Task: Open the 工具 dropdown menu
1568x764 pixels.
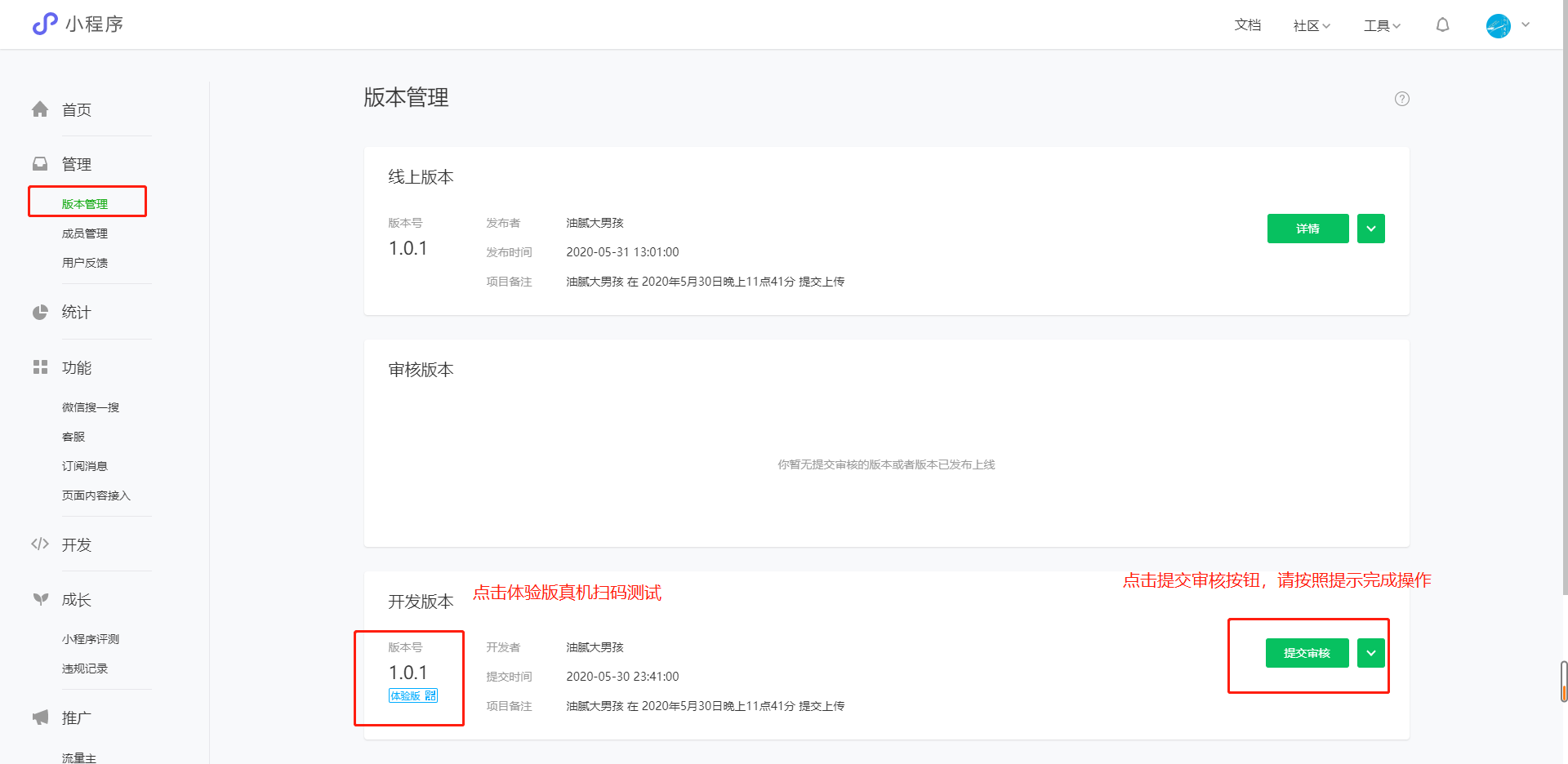Action: tap(1380, 24)
